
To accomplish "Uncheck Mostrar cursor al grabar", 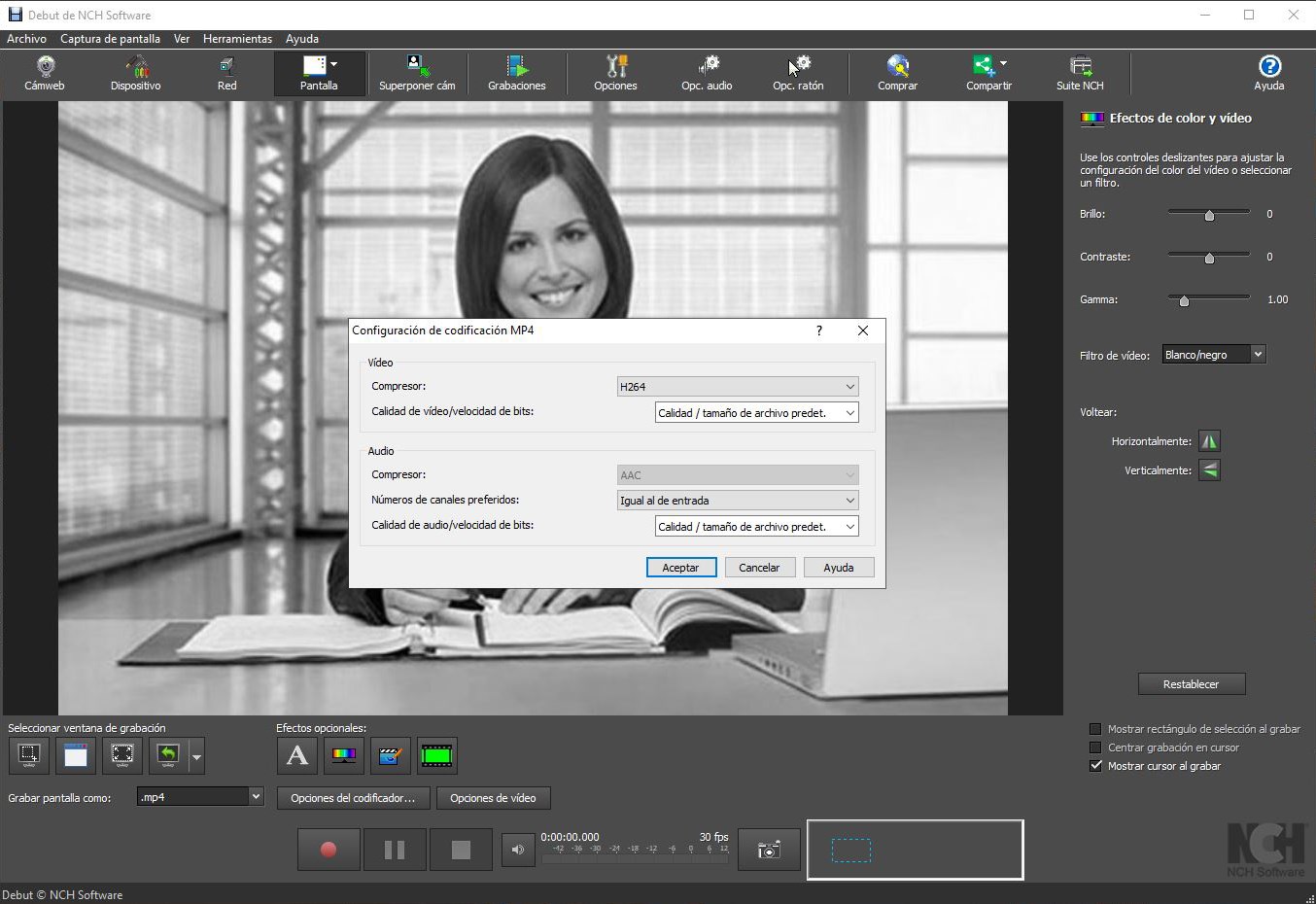I will pyautogui.click(x=1095, y=766).
